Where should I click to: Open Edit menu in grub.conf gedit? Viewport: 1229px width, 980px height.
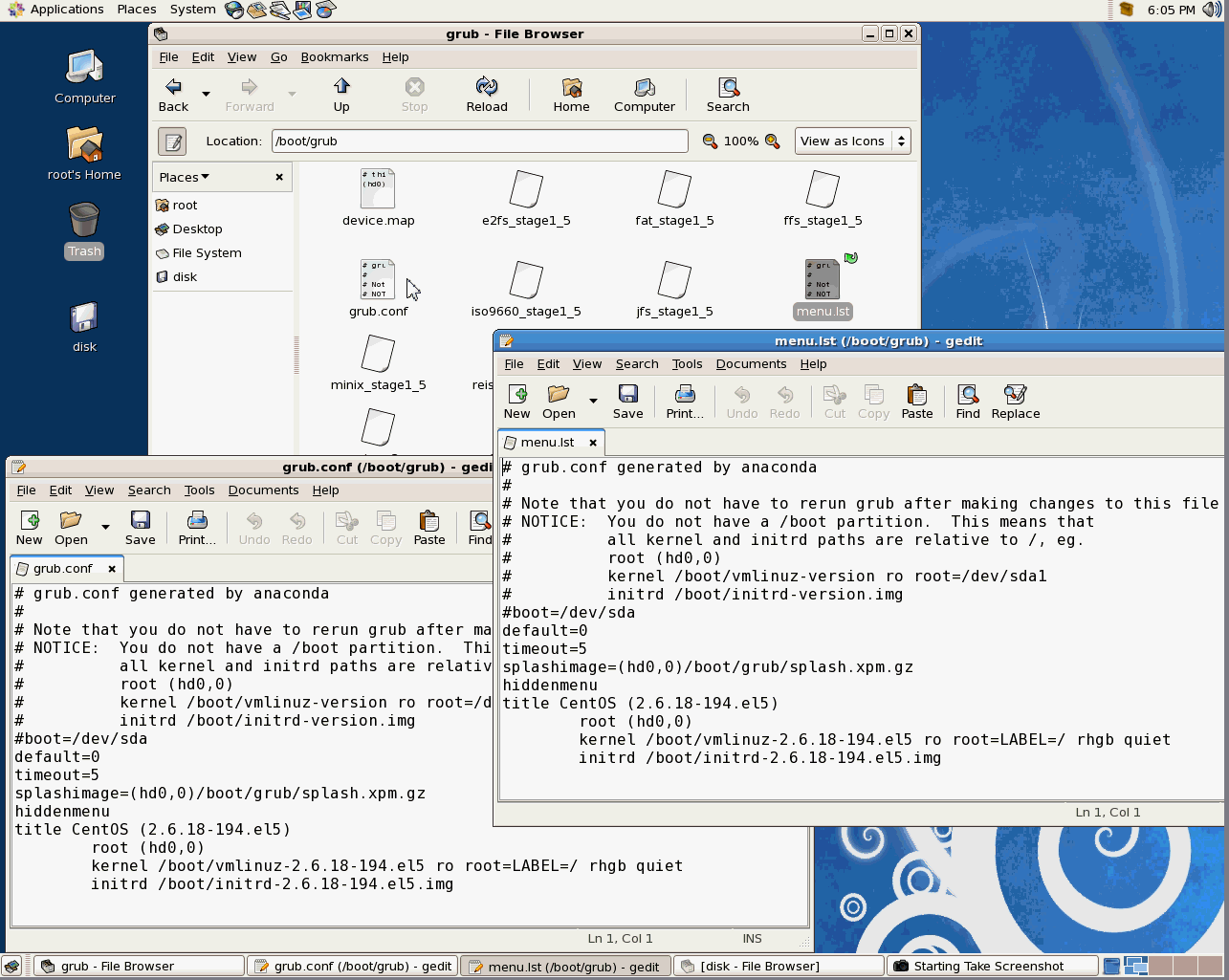[x=60, y=490]
